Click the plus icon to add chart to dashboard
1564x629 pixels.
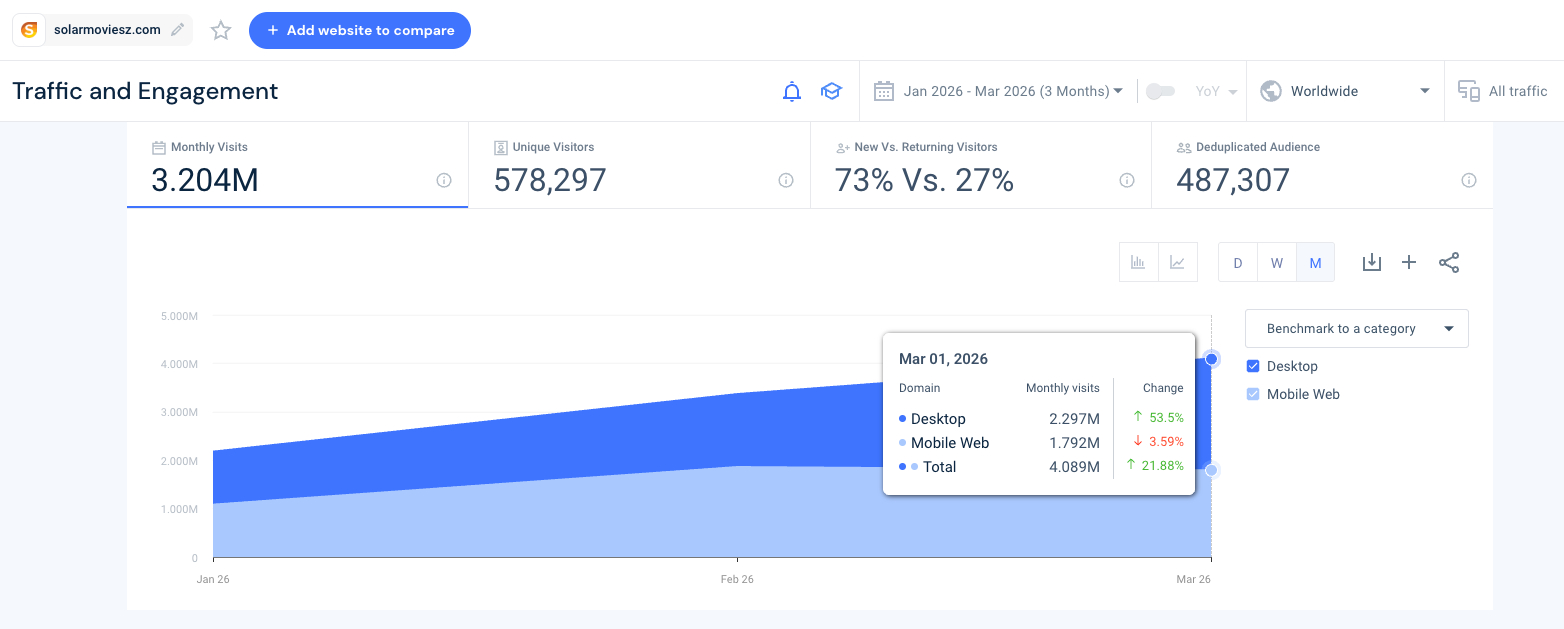tap(1409, 263)
